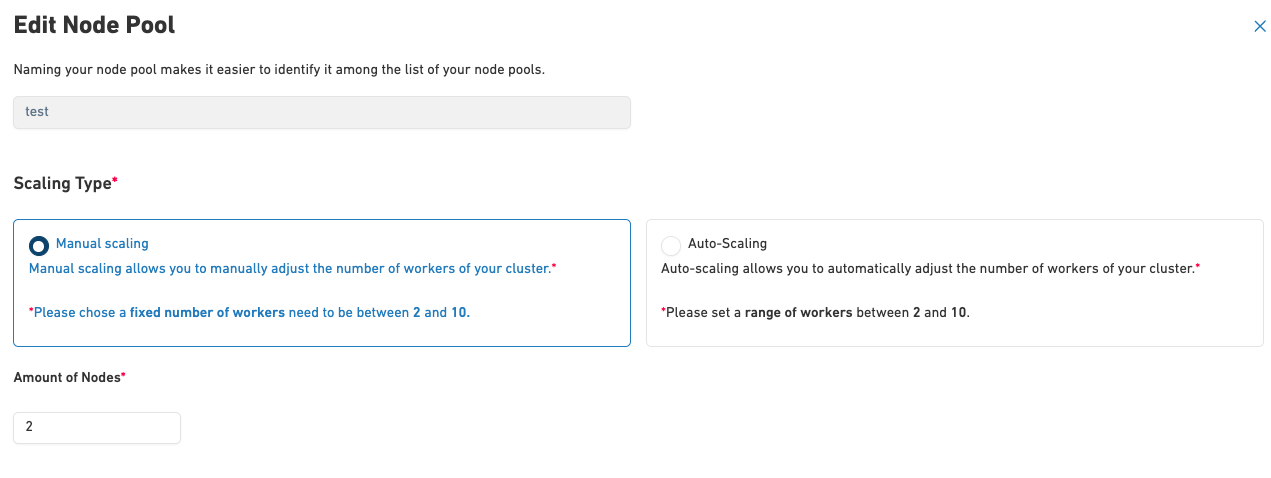1271x478 pixels.
Task: Click the Manual scaling description sentence
Action: point(290,269)
